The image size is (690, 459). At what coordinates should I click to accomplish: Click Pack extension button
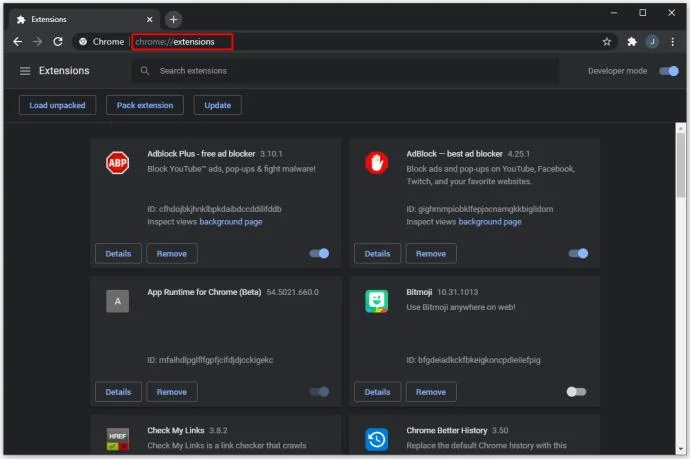pos(145,105)
